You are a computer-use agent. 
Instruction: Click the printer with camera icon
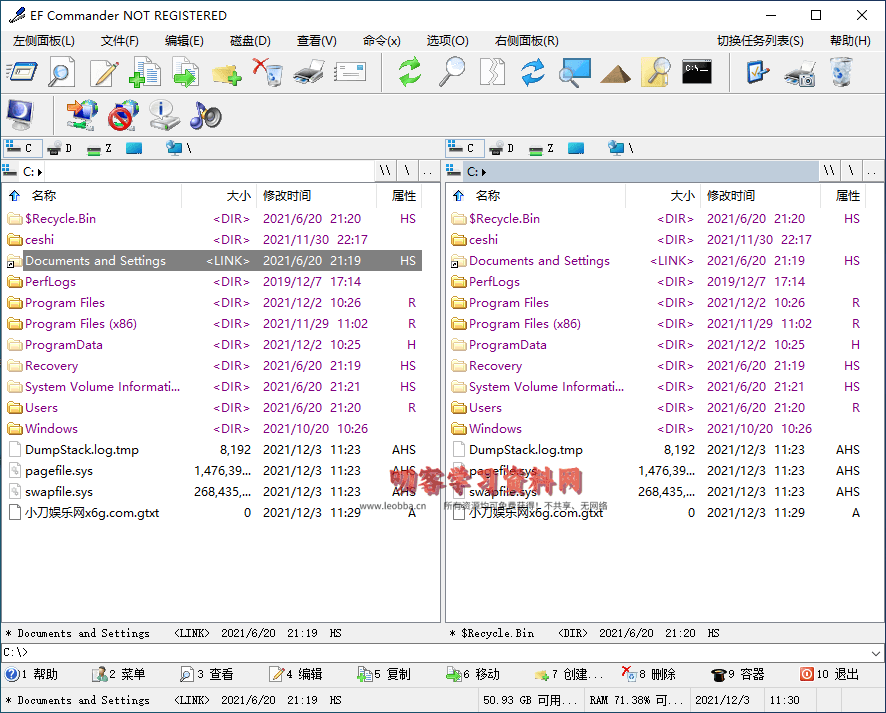800,73
